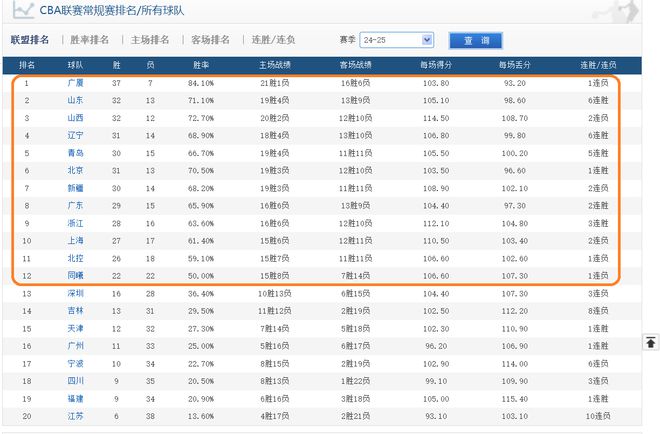This screenshot has width=660, height=434.
Task: Click the 96.20 points per game value
Action: coord(436,346)
